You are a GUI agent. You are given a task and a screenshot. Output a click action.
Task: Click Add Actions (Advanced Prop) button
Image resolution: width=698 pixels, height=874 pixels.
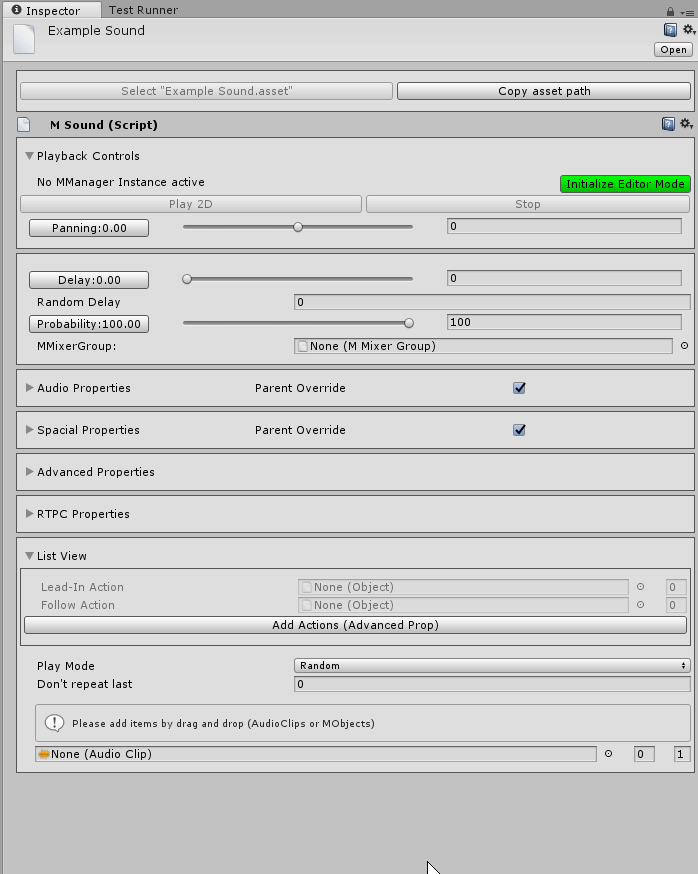point(355,625)
